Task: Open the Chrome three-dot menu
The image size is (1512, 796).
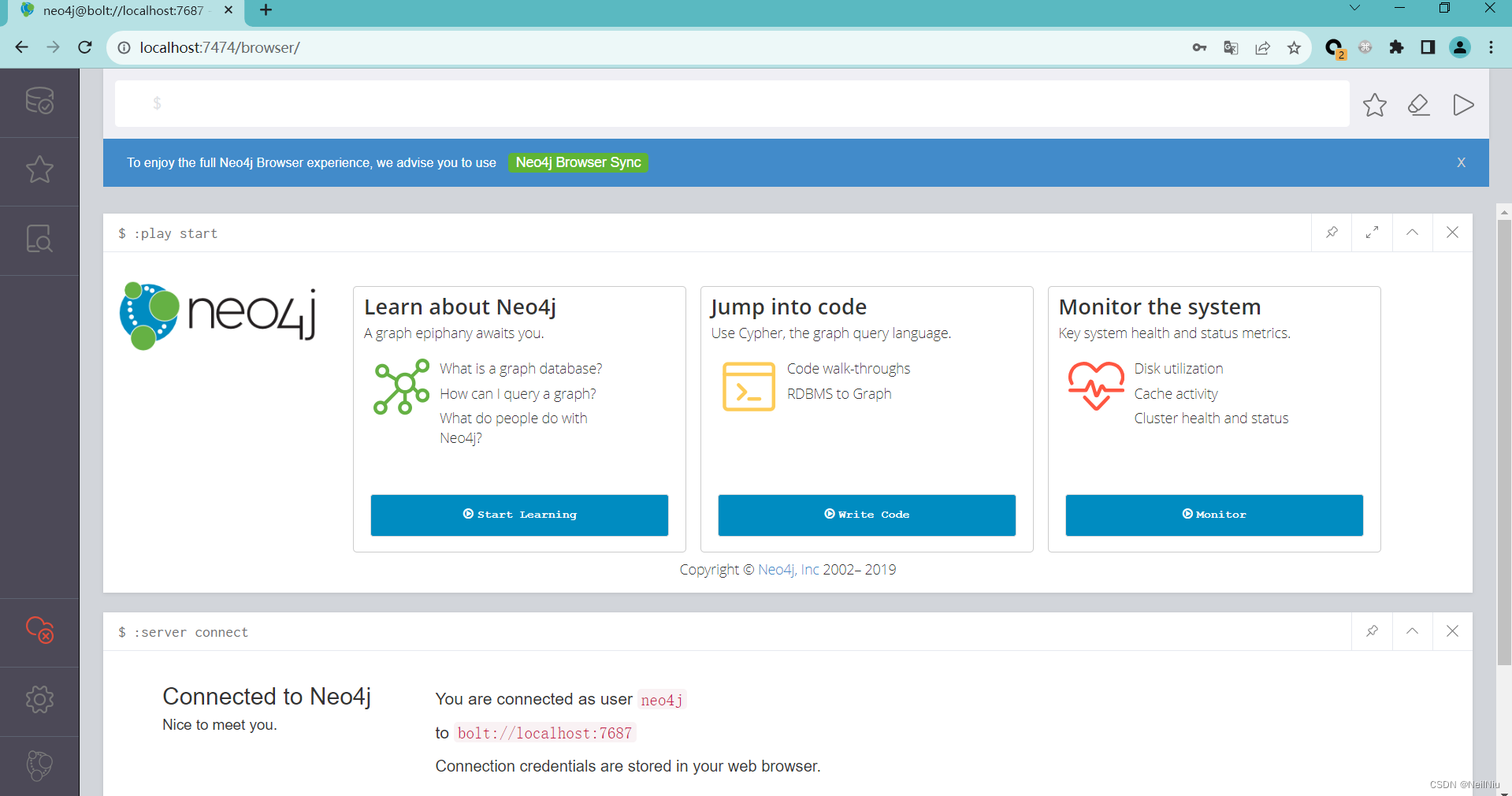Action: (1491, 47)
